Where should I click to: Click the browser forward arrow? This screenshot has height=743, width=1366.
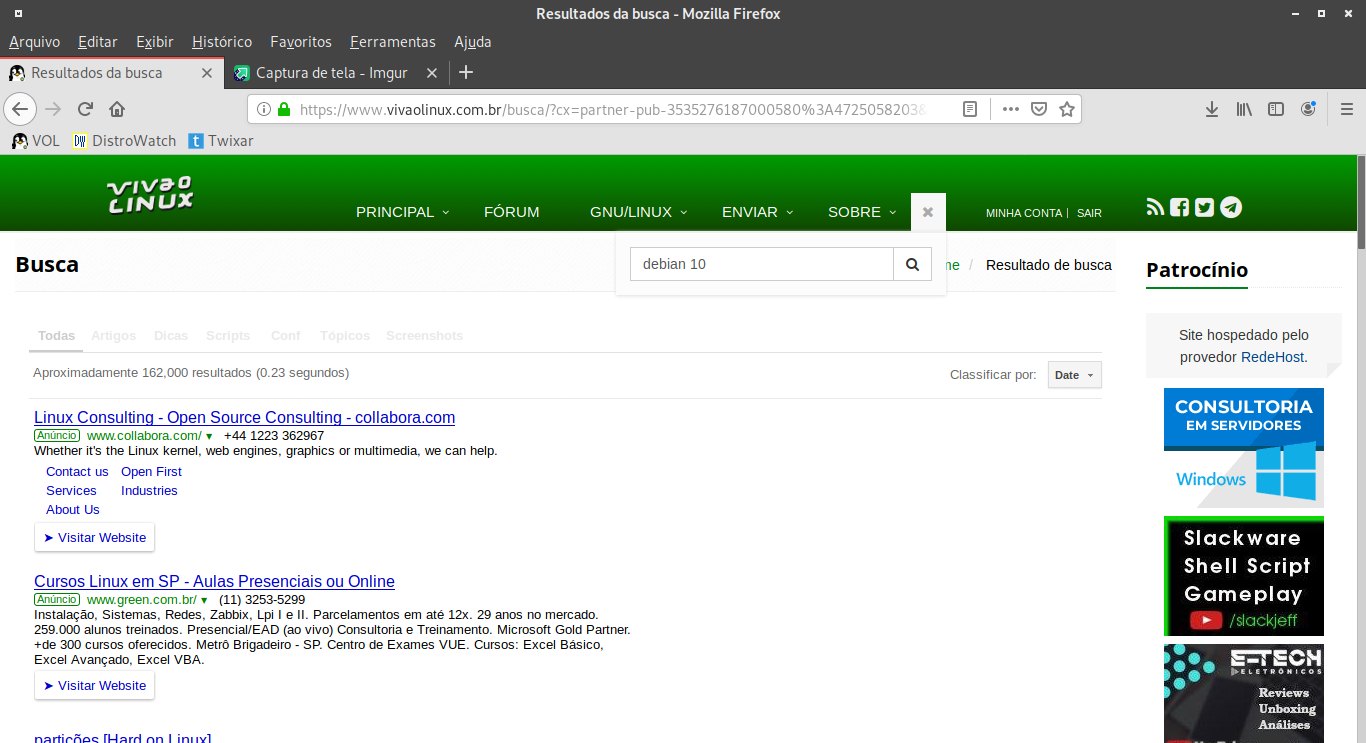click(x=53, y=109)
